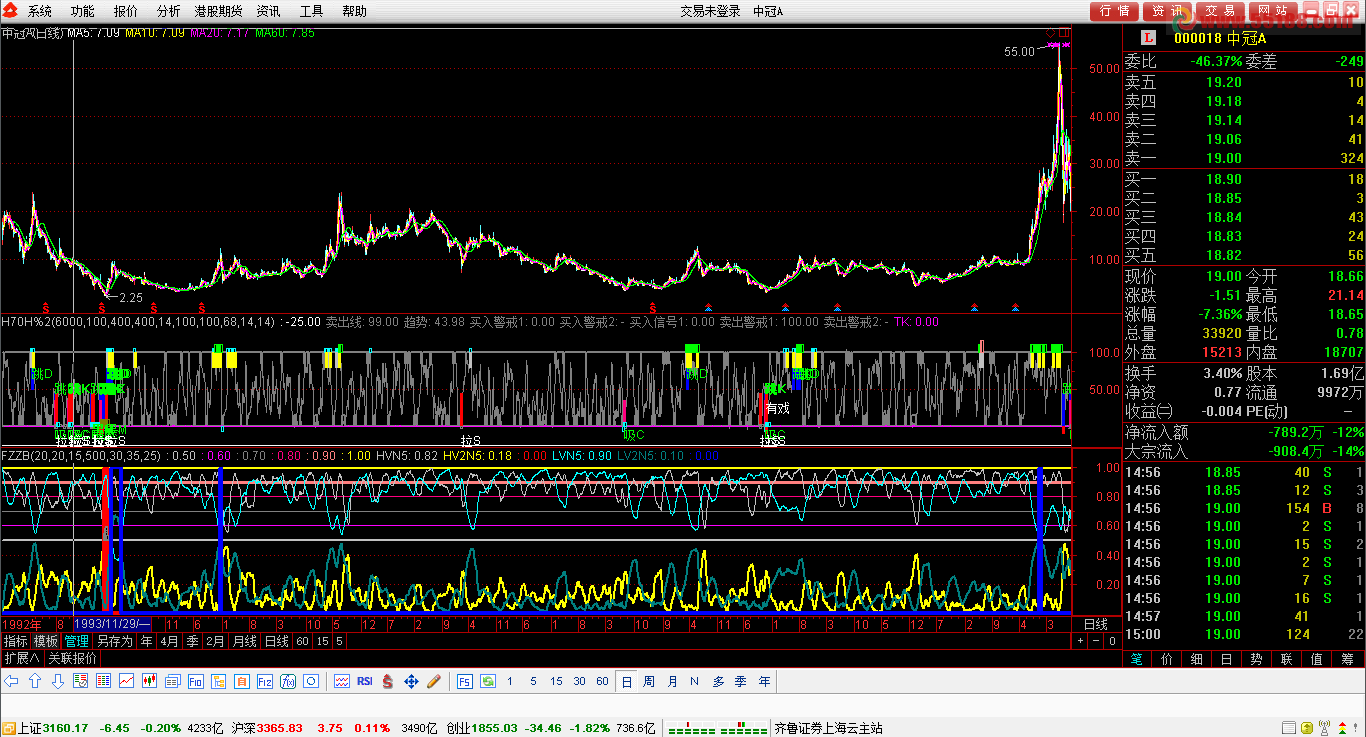The image size is (1366, 737).
Task: Switch to the 联 tab in right panel
Action: 1287,659
